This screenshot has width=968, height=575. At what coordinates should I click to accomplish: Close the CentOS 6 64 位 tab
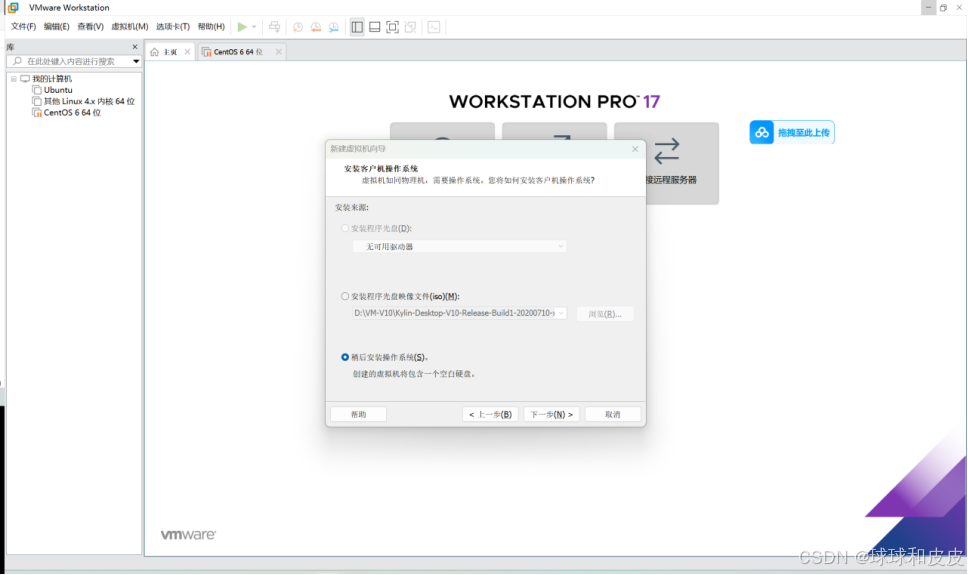coord(278,52)
